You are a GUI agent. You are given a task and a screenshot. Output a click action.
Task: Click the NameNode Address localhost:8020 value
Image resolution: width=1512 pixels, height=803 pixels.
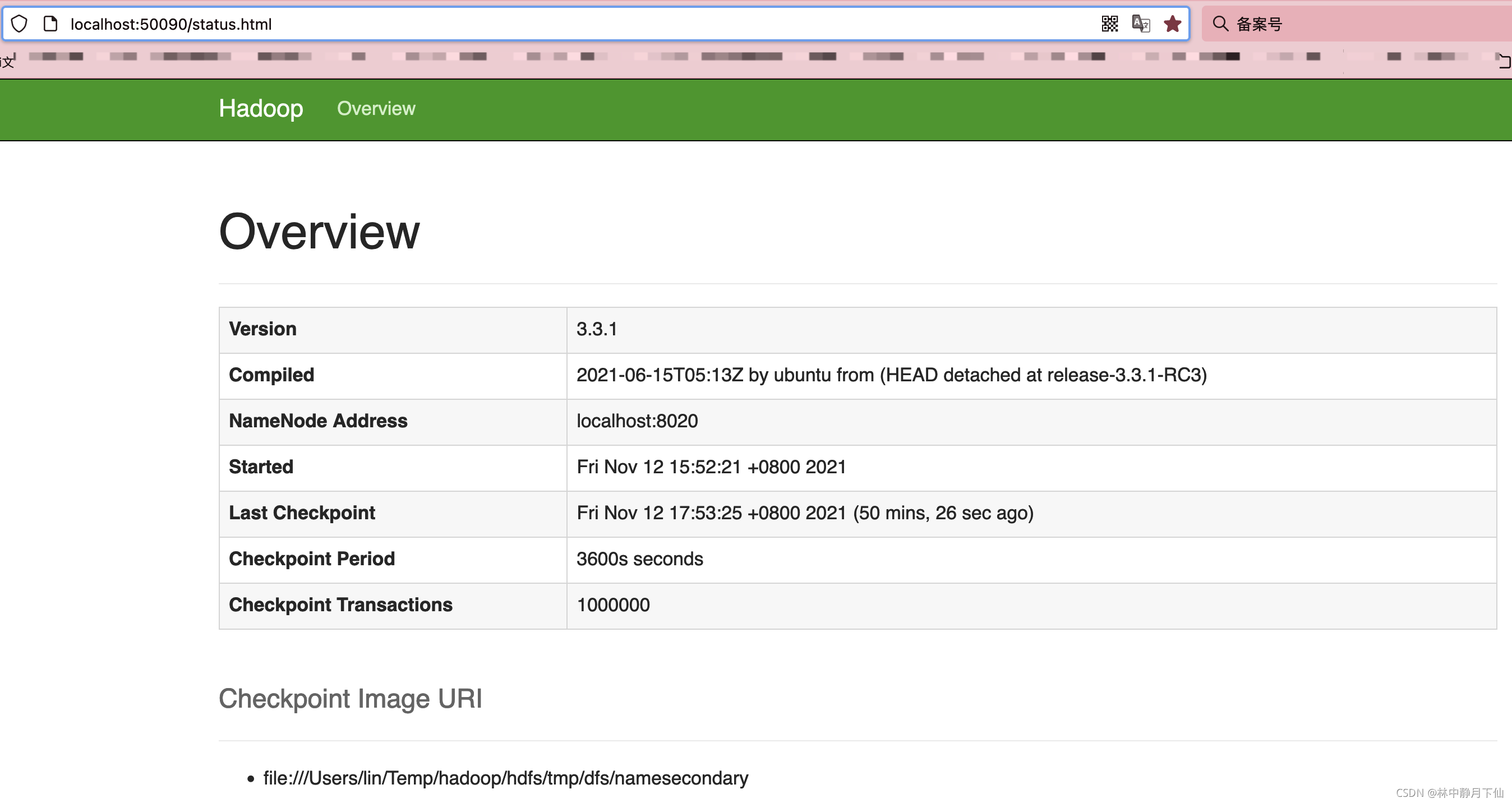coord(637,421)
